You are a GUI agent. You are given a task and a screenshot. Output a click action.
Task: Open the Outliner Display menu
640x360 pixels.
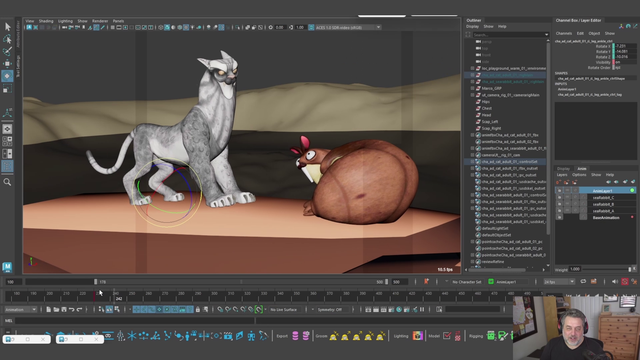pos(472,27)
